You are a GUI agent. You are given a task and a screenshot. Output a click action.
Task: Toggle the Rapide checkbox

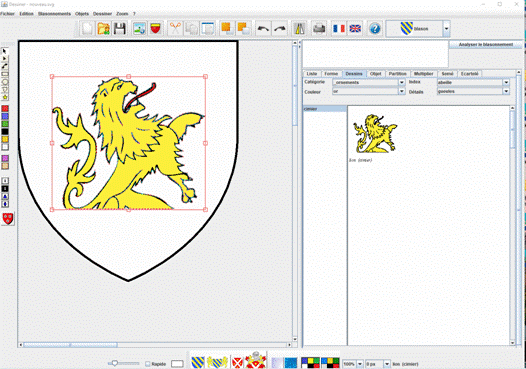[148, 364]
